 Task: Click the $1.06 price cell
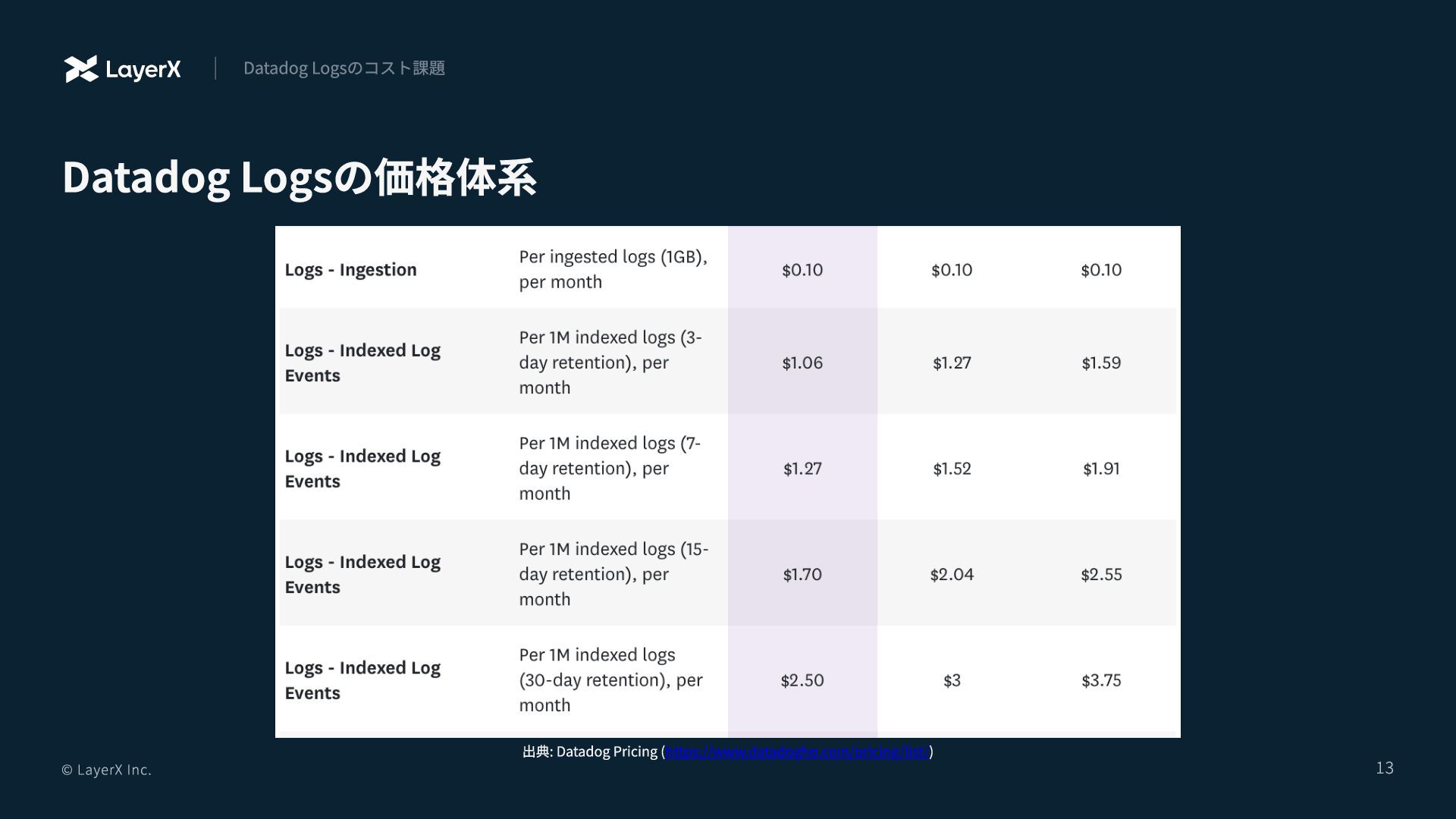pyautogui.click(x=802, y=362)
